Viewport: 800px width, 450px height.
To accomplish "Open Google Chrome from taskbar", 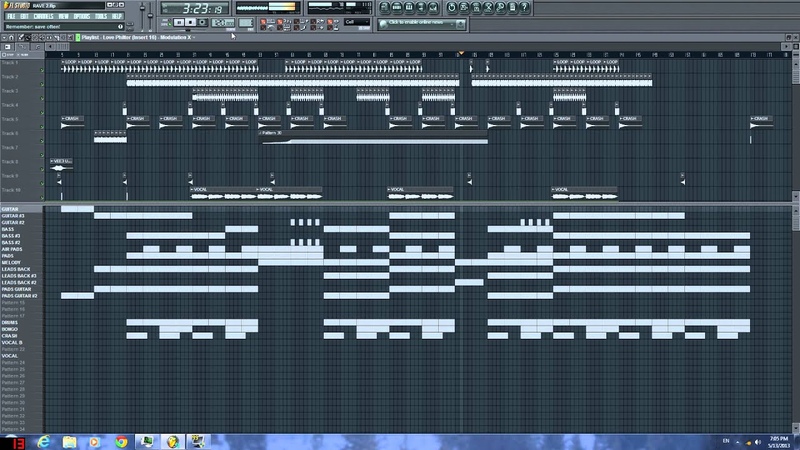I will click(121, 442).
